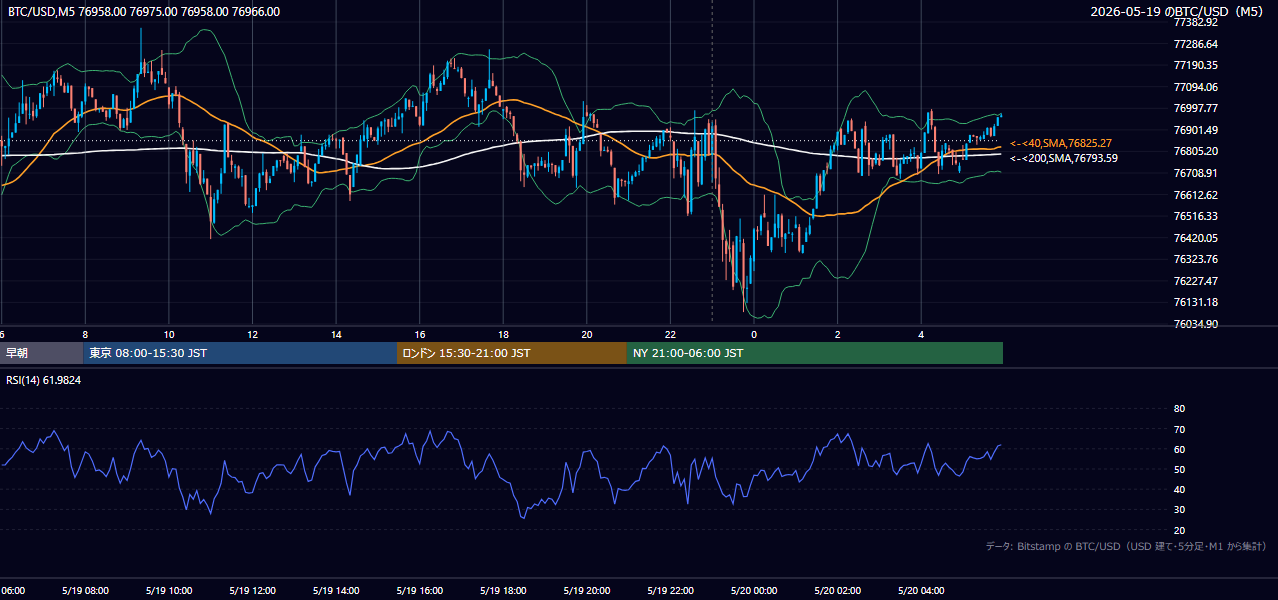Screen dimensions: 1278x600
Task: Click the 76708.91 price axis label
Action: [1196, 173]
